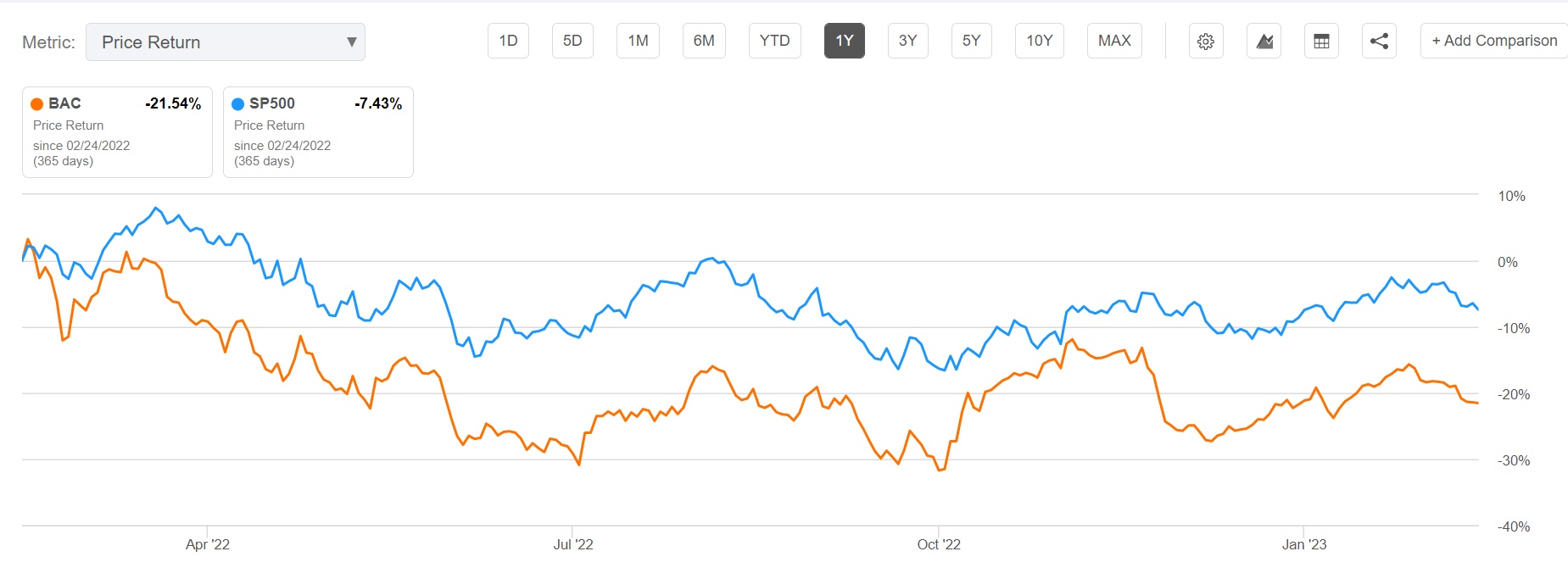Open chart settings gear icon

pos(1206,41)
